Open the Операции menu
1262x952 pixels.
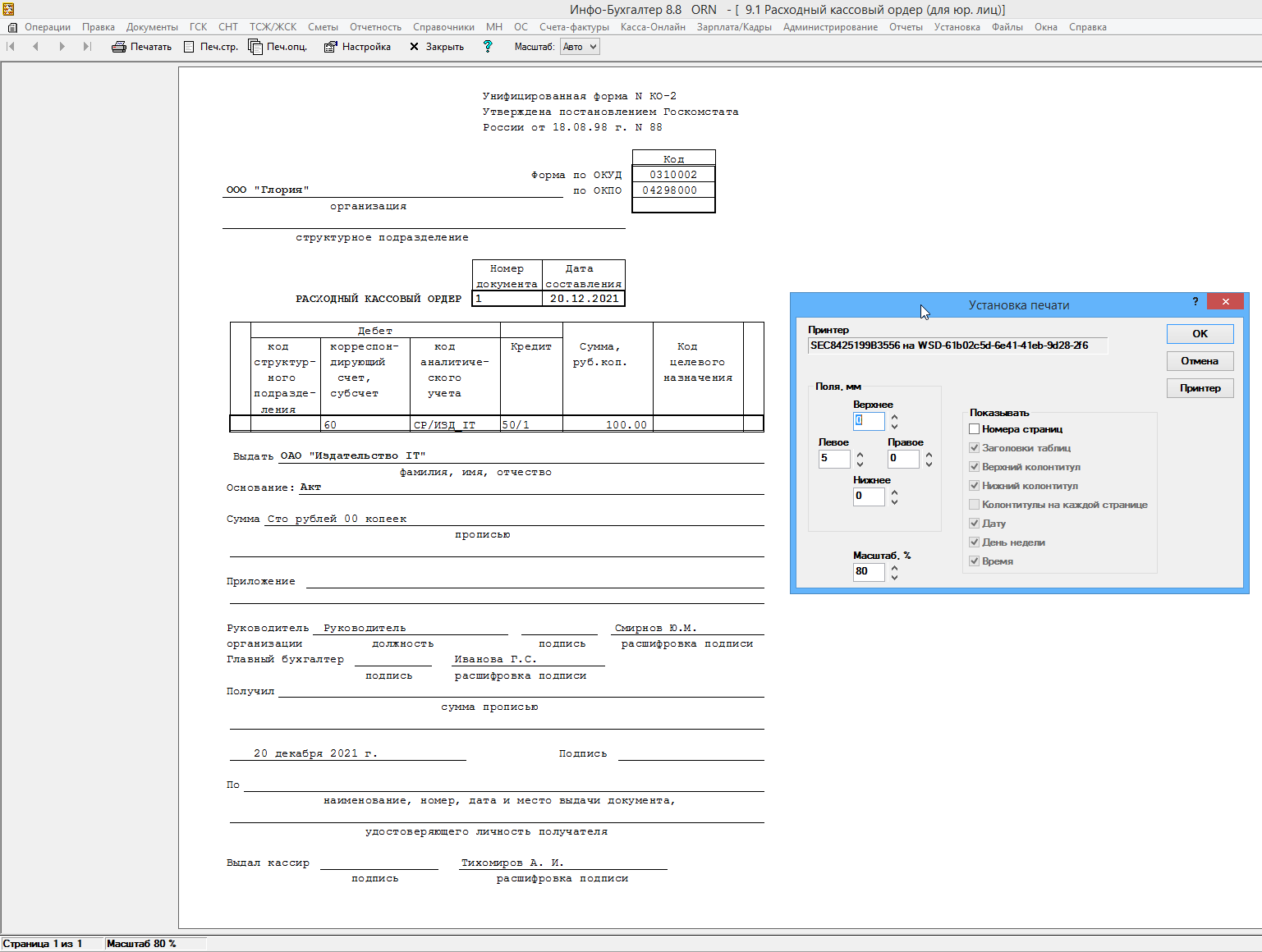pyautogui.click(x=48, y=27)
